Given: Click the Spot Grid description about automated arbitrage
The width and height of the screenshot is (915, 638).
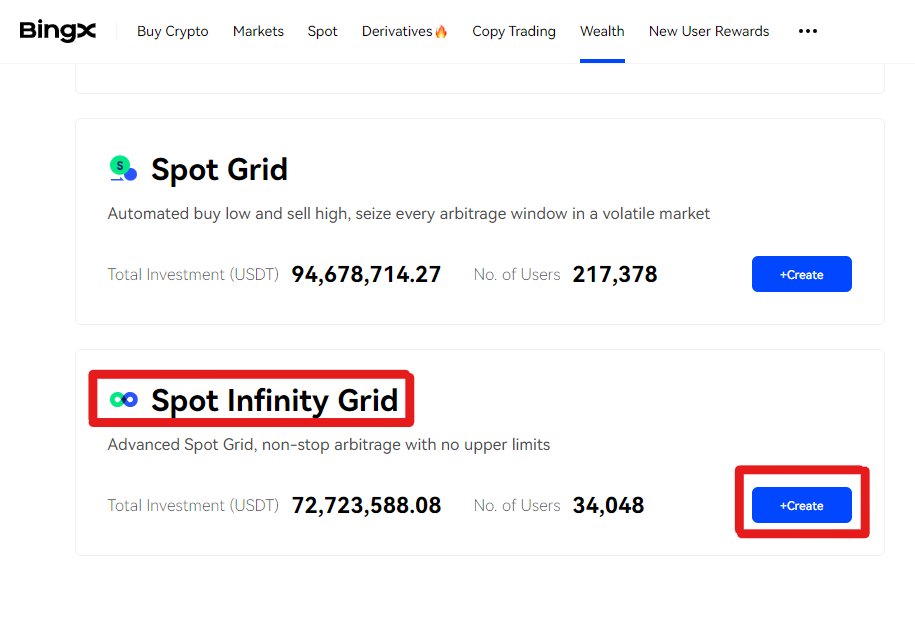Looking at the screenshot, I should click(x=409, y=214).
